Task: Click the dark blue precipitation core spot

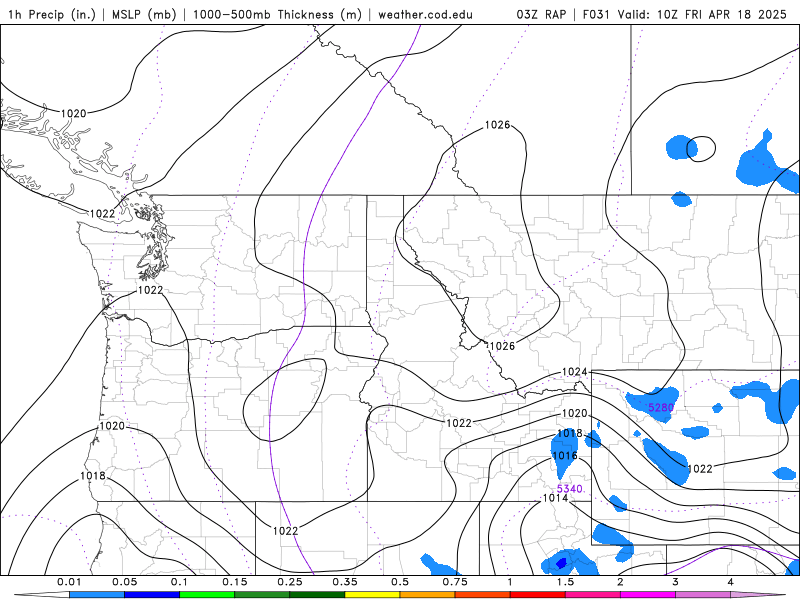Action: coord(561,563)
